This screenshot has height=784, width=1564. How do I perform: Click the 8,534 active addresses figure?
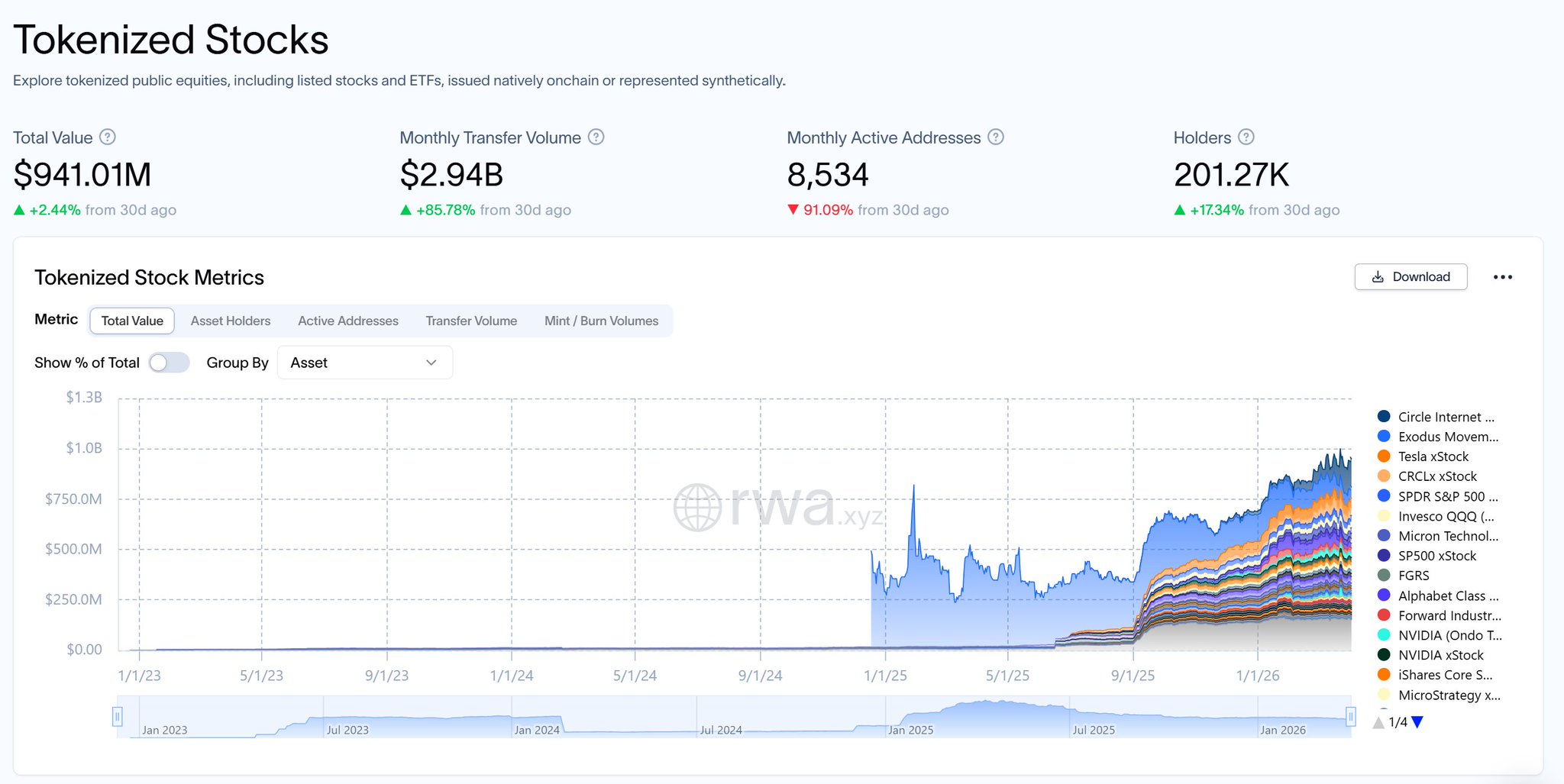[828, 175]
